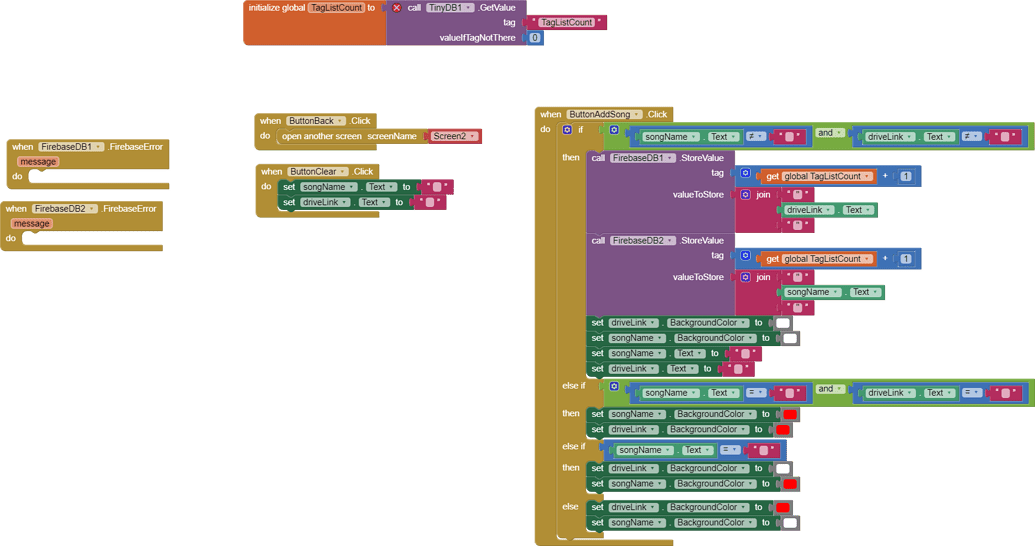1035x546 pixels.
Task: Open equals operator dropdown in second else if condition
Action: [729, 450]
